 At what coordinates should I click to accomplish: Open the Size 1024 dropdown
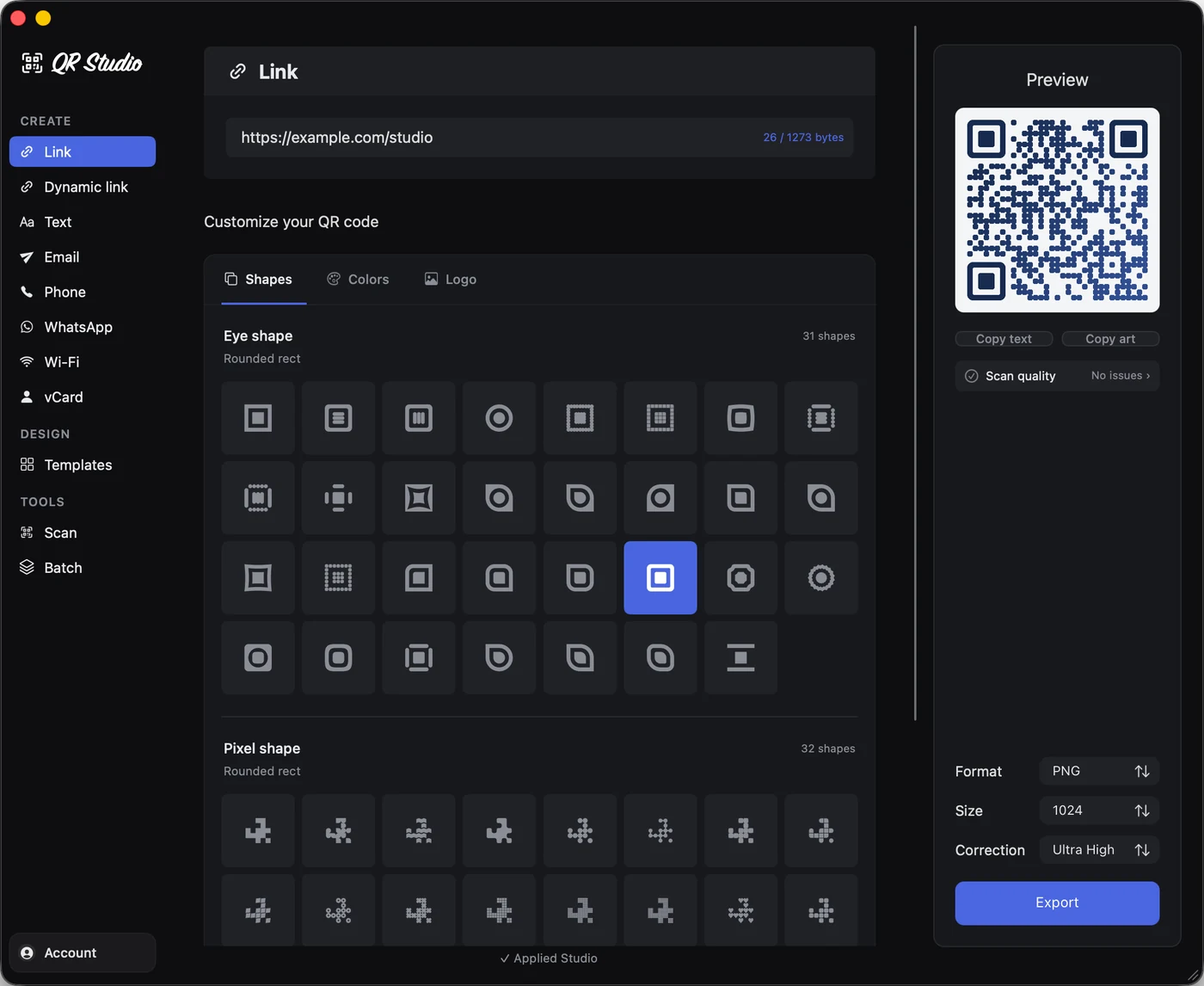pos(1099,810)
